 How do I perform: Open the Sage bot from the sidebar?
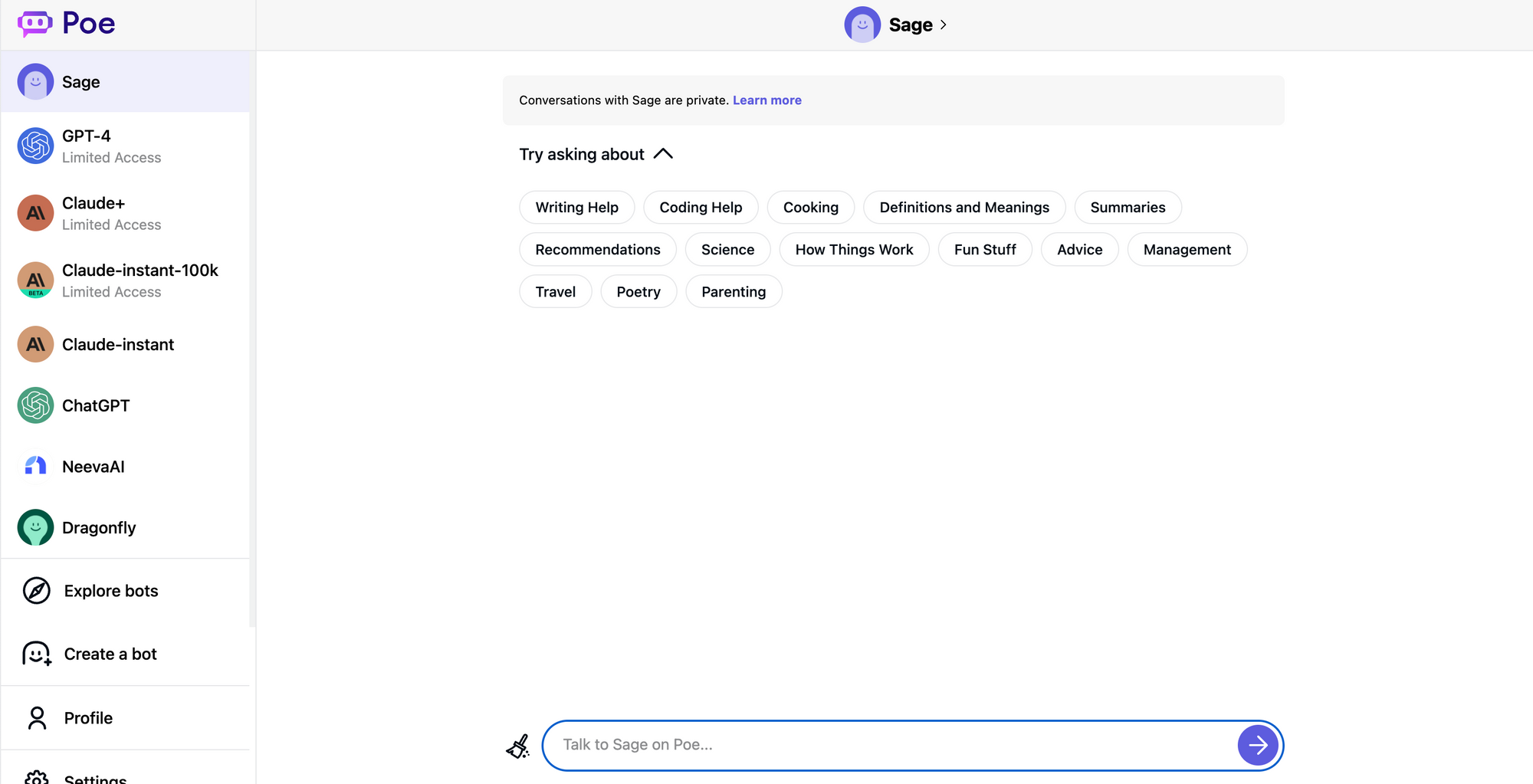point(80,81)
